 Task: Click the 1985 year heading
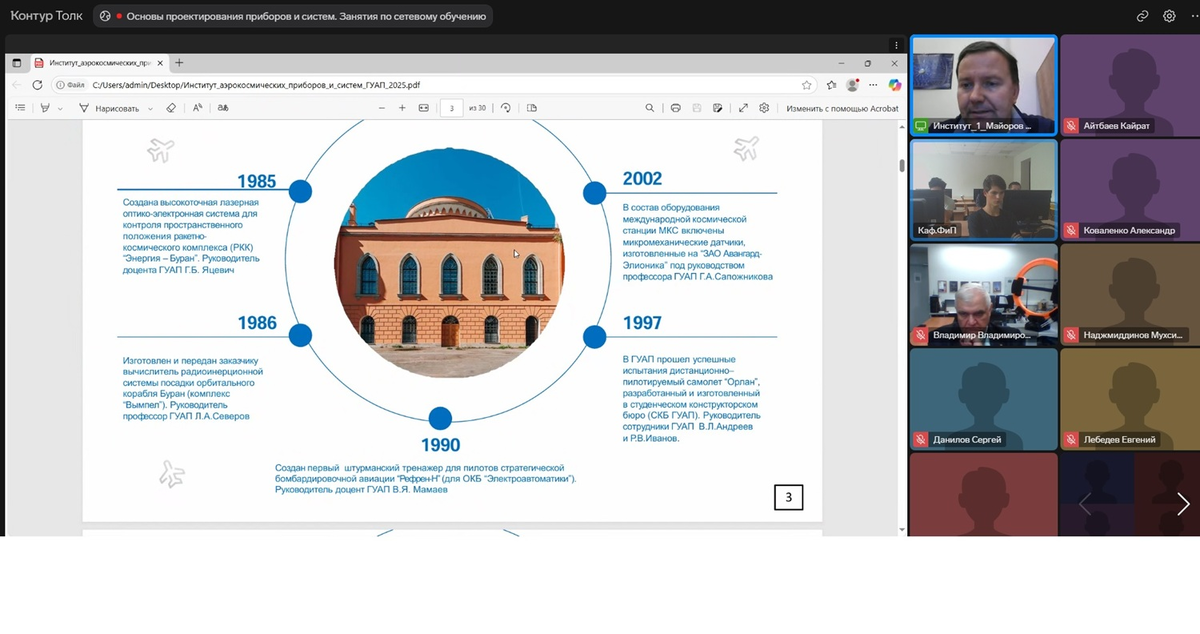click(x=256, y=181)
